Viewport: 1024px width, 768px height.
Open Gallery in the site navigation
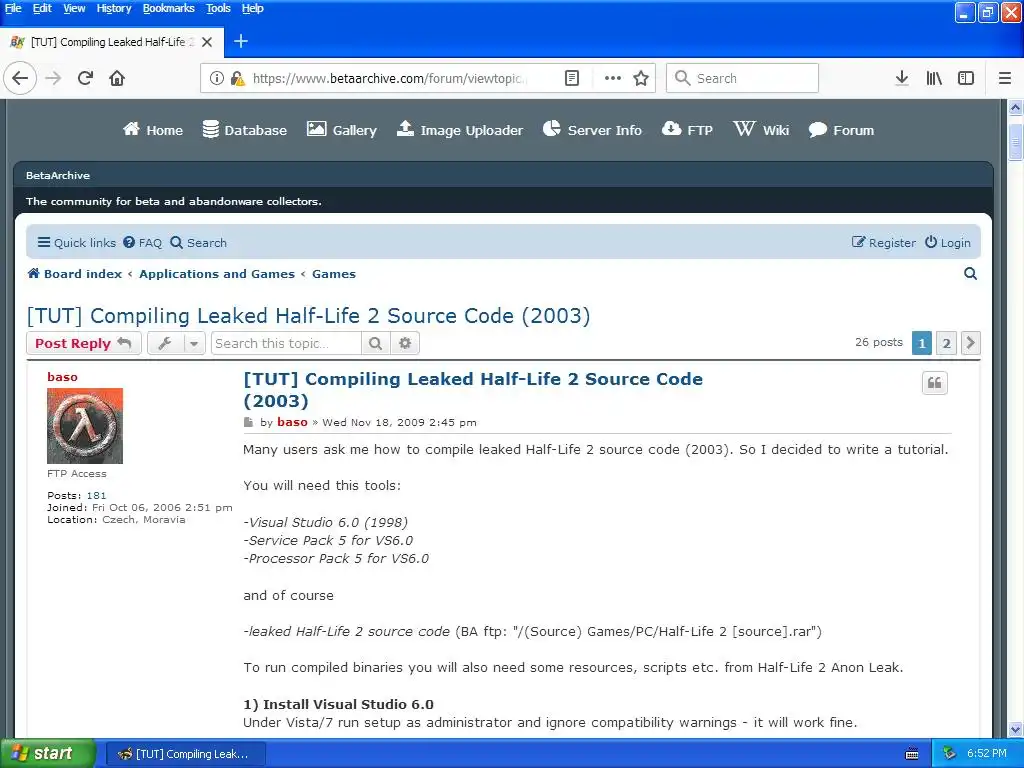tap(342, 130)
